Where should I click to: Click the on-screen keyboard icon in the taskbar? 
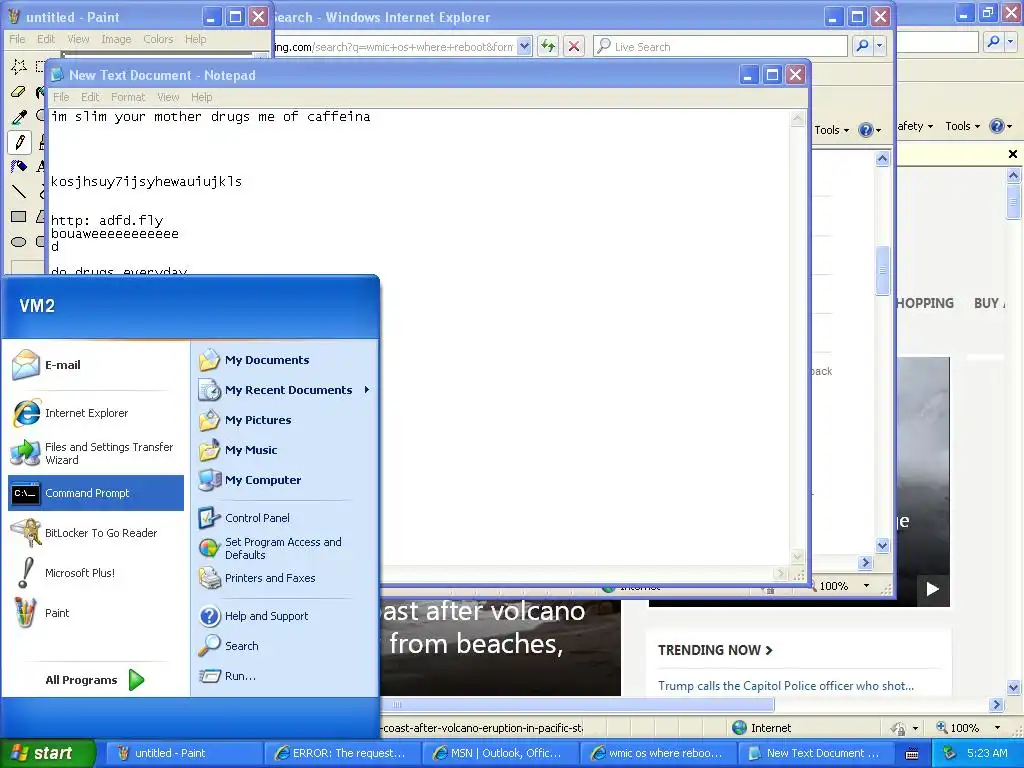click(x=912, y=754)
